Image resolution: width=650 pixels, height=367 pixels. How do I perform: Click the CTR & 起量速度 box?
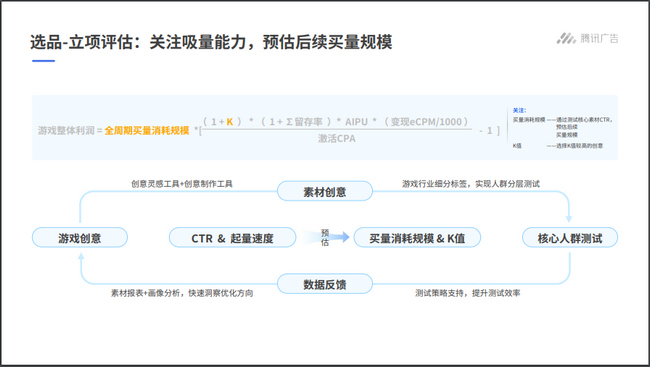(x=232, y=238)
